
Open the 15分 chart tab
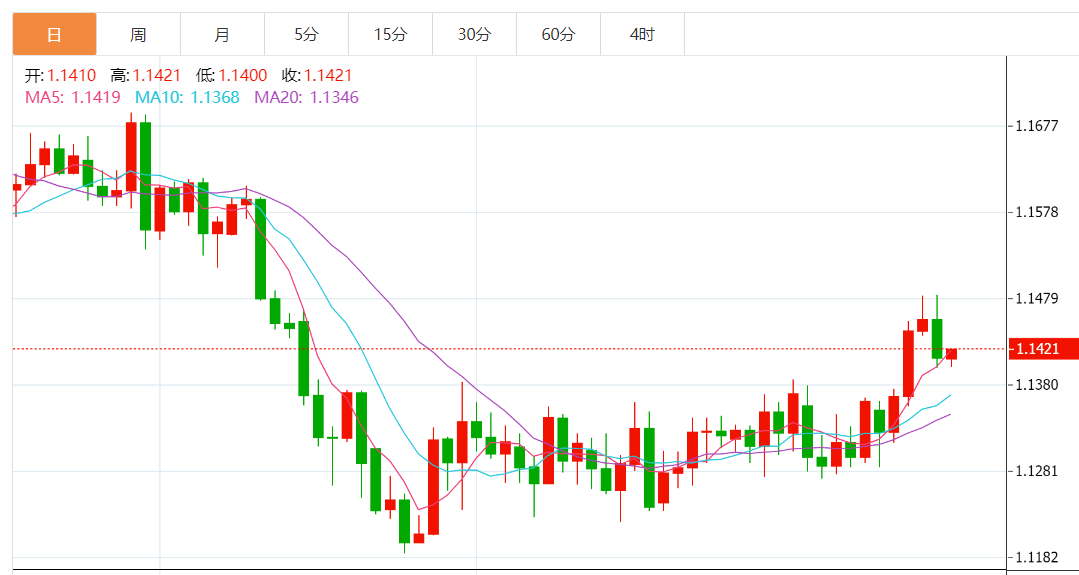coord(390,34)
